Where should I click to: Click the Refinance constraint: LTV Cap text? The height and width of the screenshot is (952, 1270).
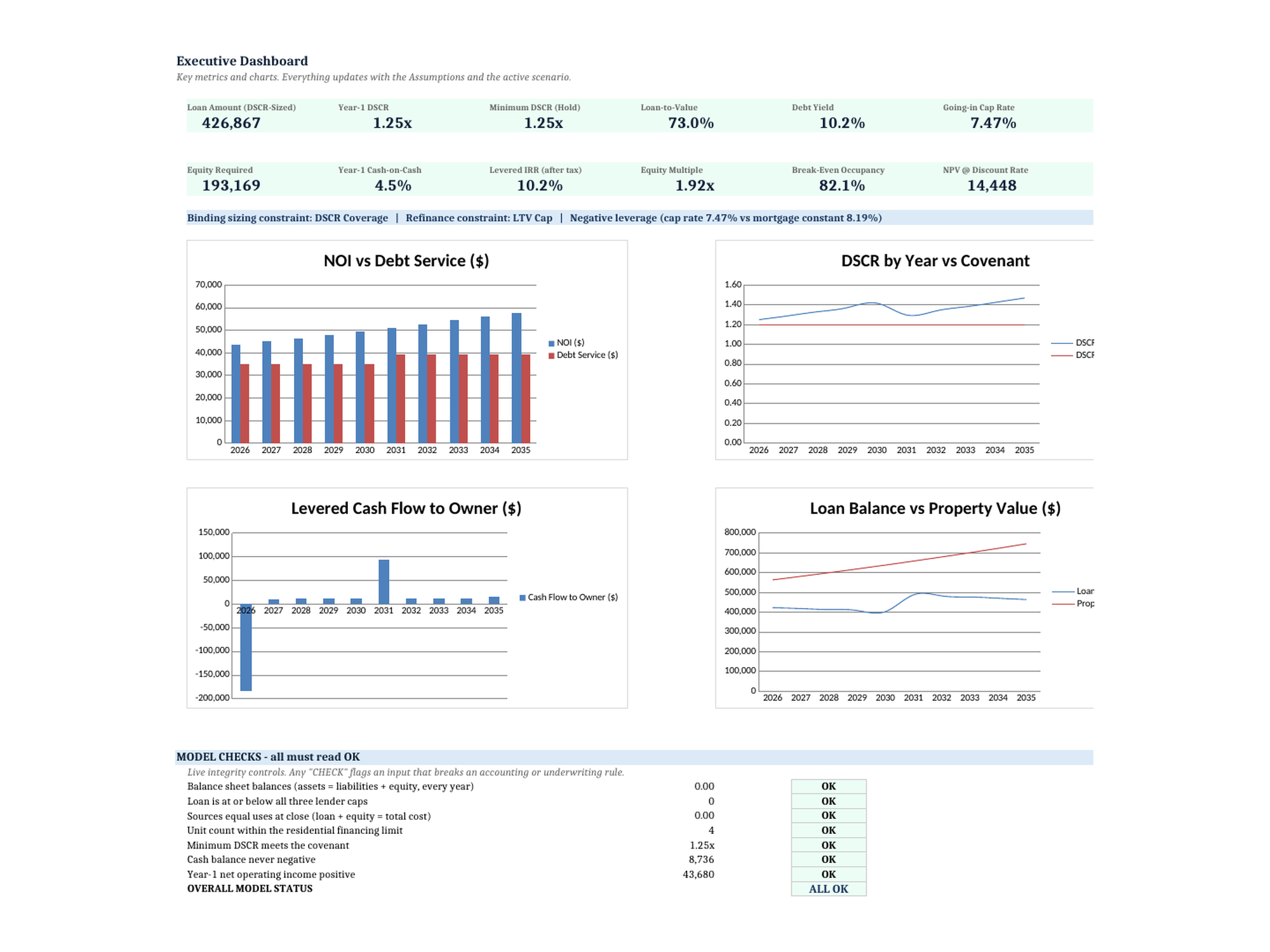[x=479, y=218]
